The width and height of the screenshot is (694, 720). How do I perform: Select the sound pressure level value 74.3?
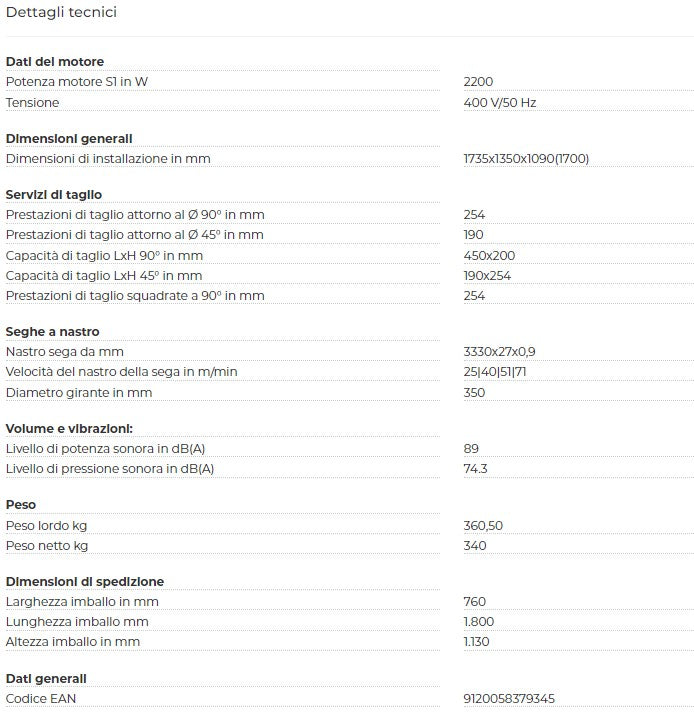475,469
